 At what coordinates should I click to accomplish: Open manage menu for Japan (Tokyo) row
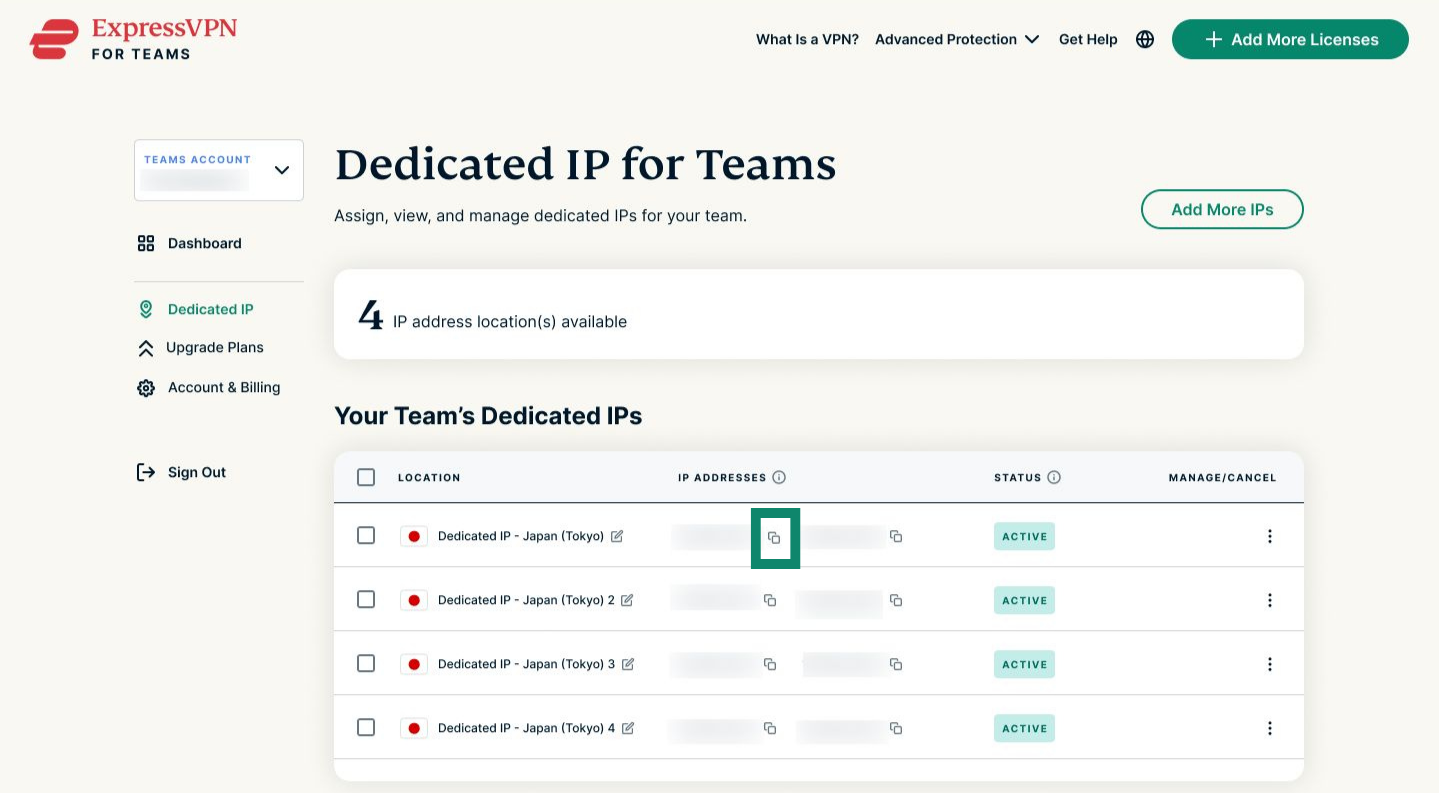click(1270, 536)
